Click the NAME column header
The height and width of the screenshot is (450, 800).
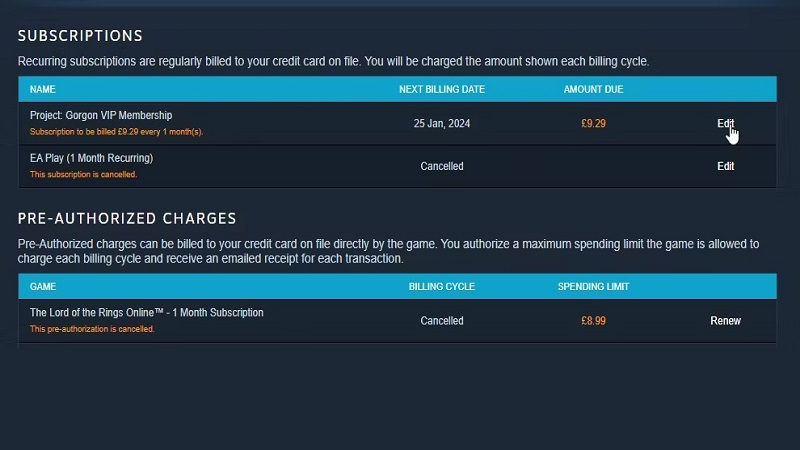click(x=43, y=90)
